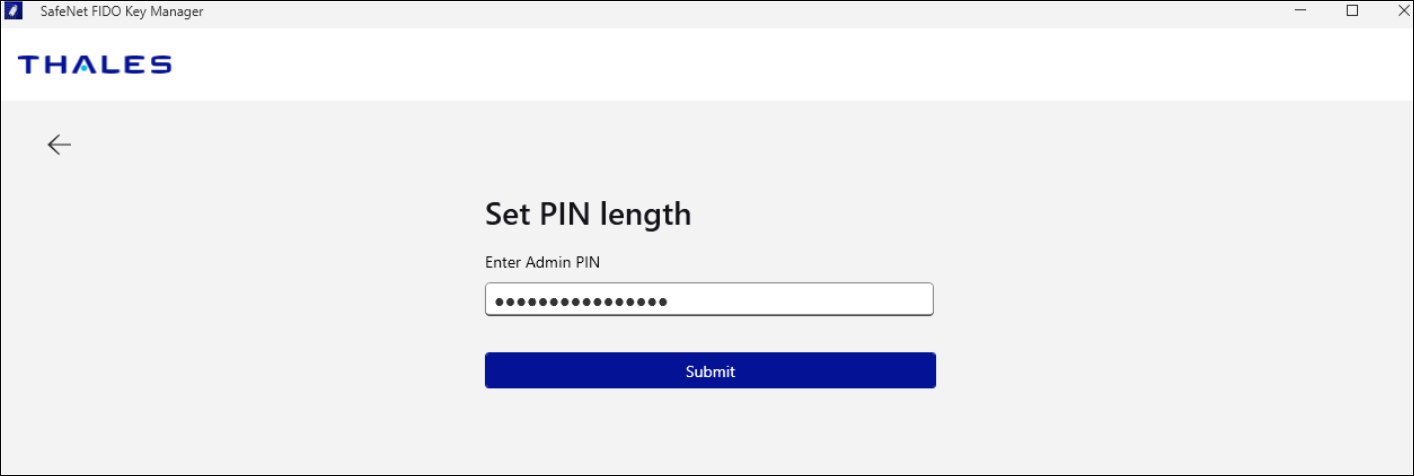The image size is (1414, 476).
Task: Click the last dot of the masked PIN
Action: coord(663,301)
